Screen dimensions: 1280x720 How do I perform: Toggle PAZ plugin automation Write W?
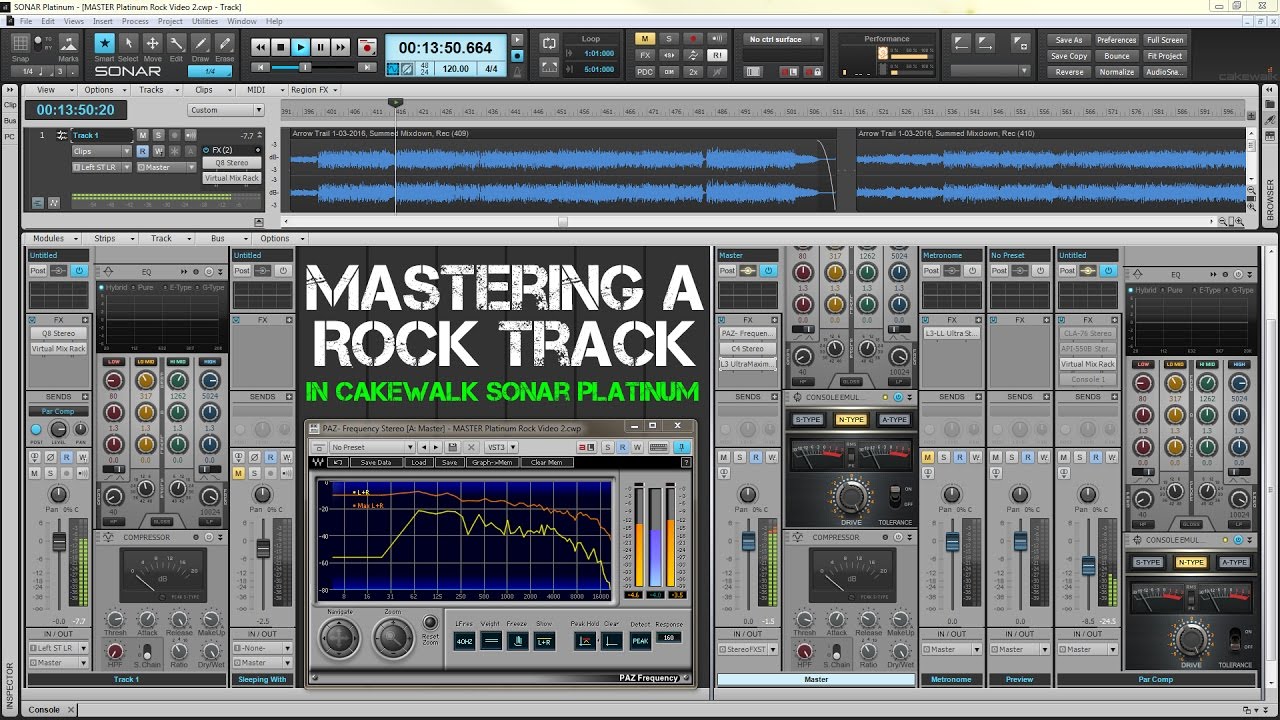coord(636,447)
